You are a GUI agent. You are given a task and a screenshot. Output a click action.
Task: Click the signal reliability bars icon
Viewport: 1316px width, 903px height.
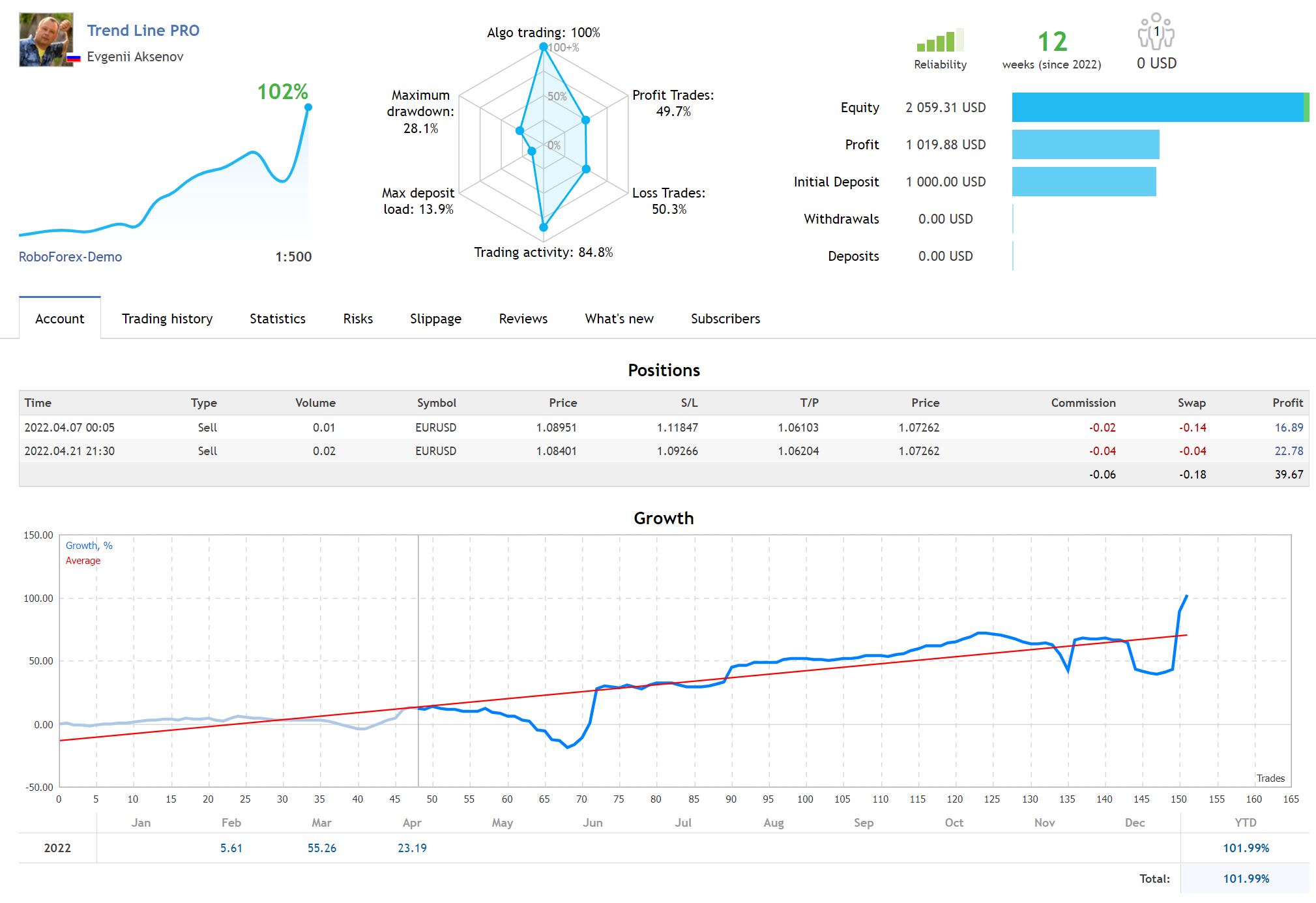click(939, 41)
